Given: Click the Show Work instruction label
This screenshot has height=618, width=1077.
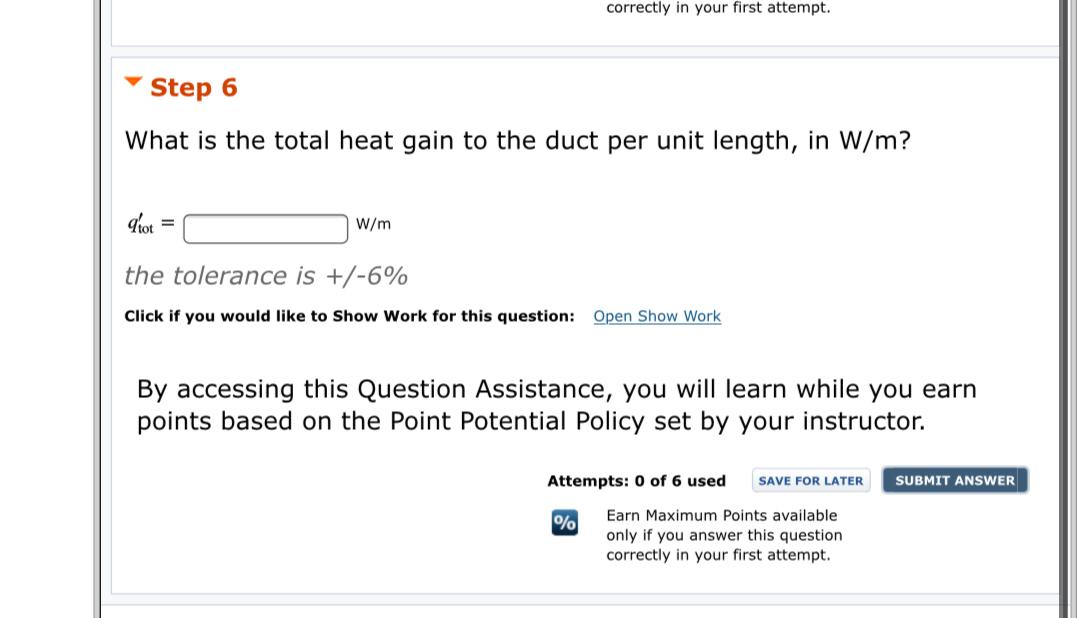Looking at the screenshot, I should pyautogui.click(x=350, y=316).
